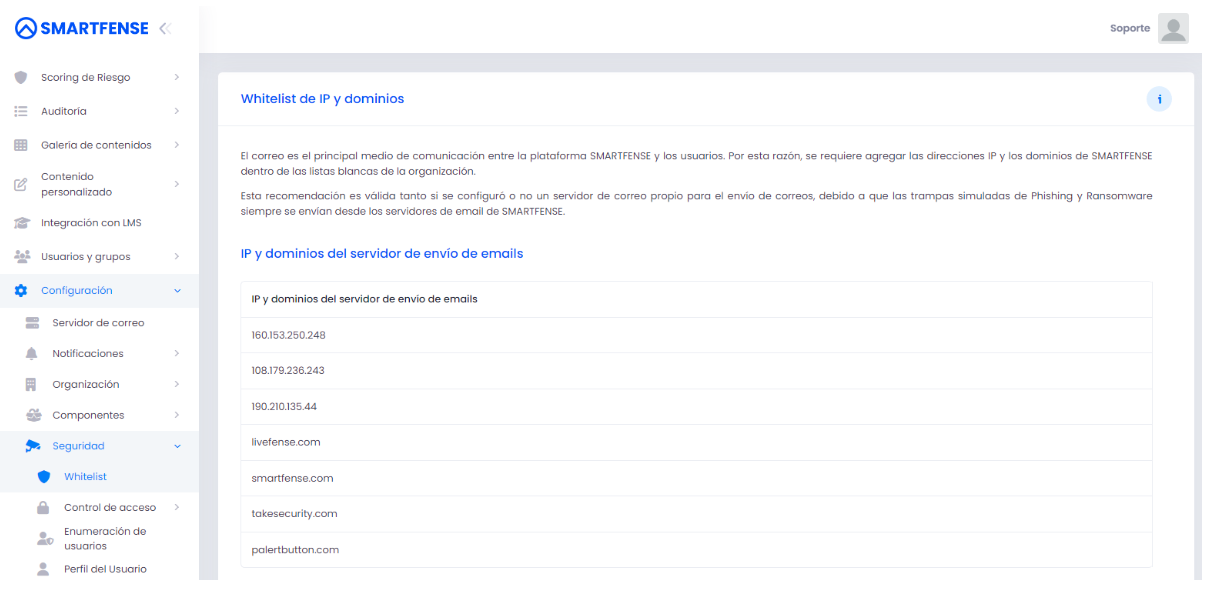
Task: Collapse the Seguridad section arrow
Action: click(178, 446)
